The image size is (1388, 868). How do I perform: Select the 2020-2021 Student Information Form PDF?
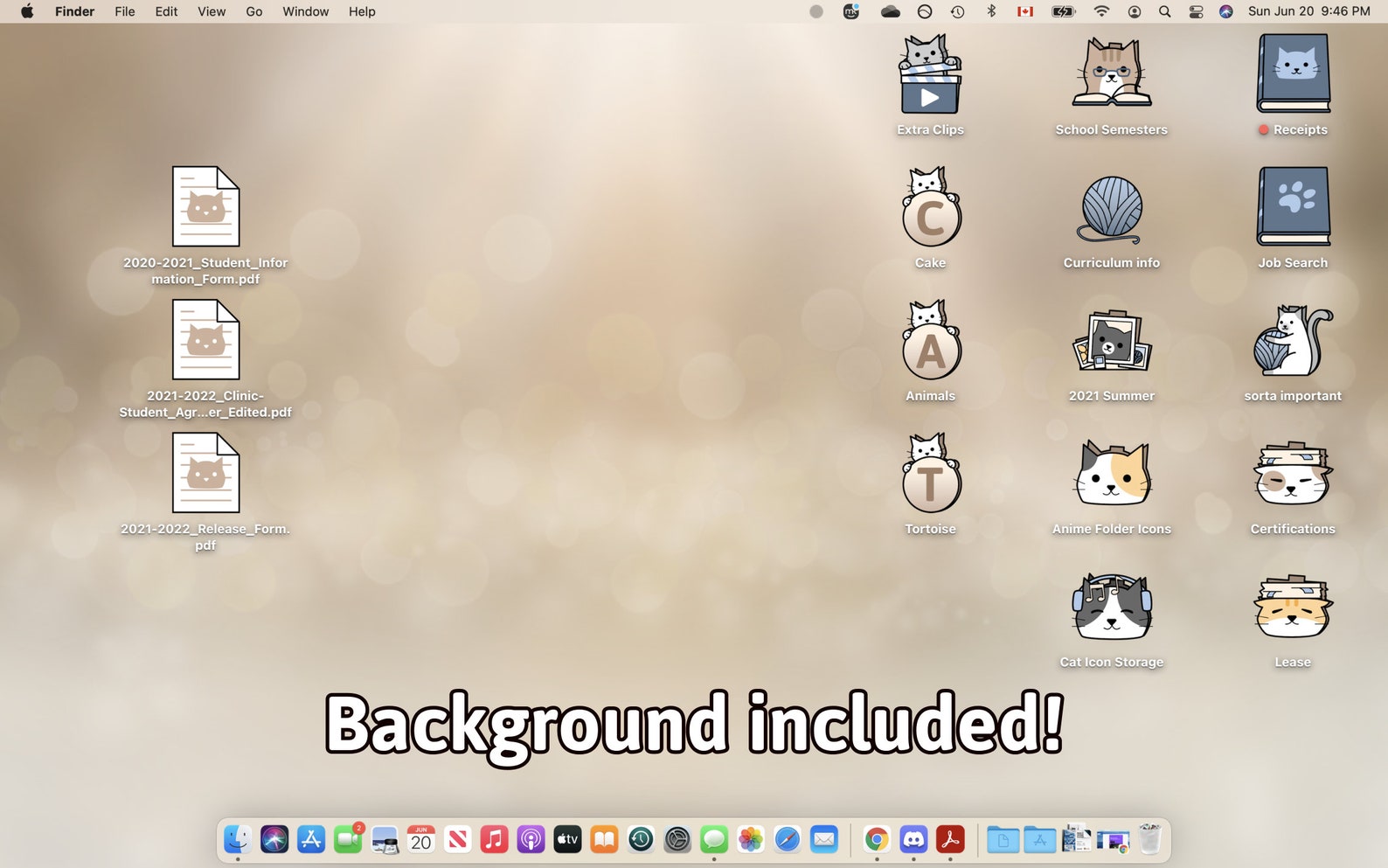coord(205,207)
